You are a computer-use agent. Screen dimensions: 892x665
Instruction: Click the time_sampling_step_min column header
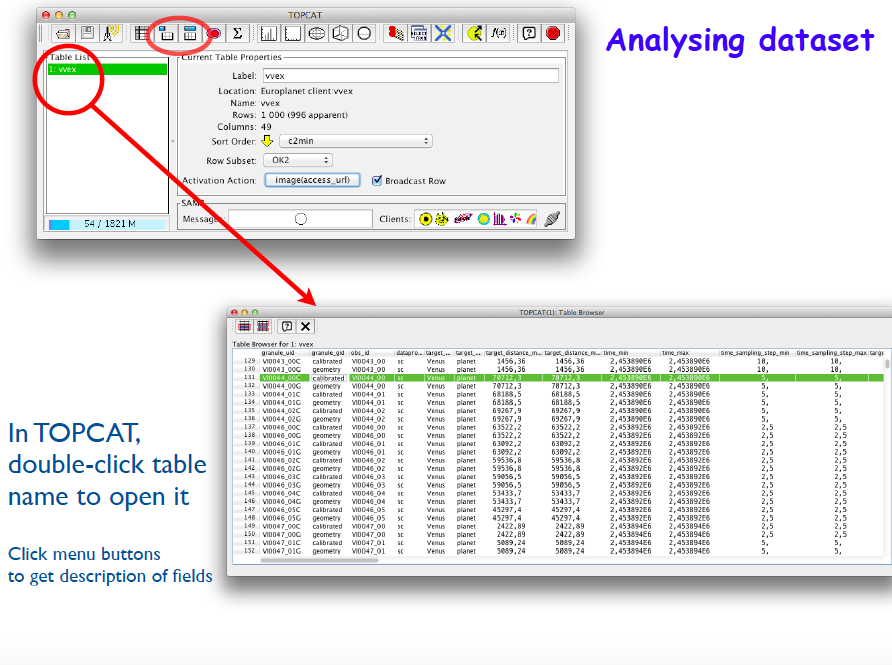pos(757,353)
